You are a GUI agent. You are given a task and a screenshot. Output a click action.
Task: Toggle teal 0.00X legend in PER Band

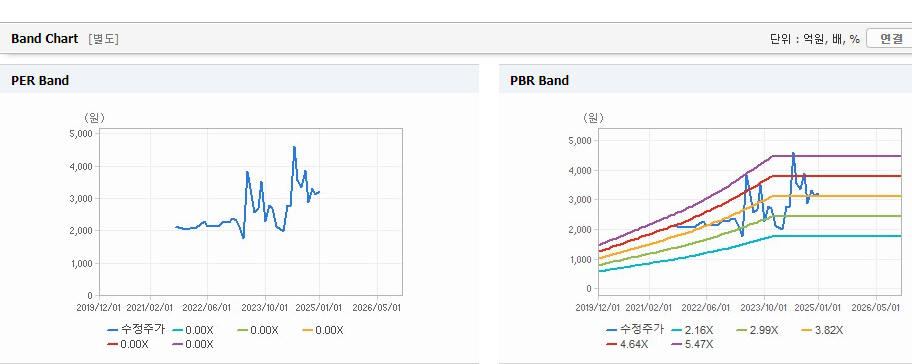coord(194,330)
